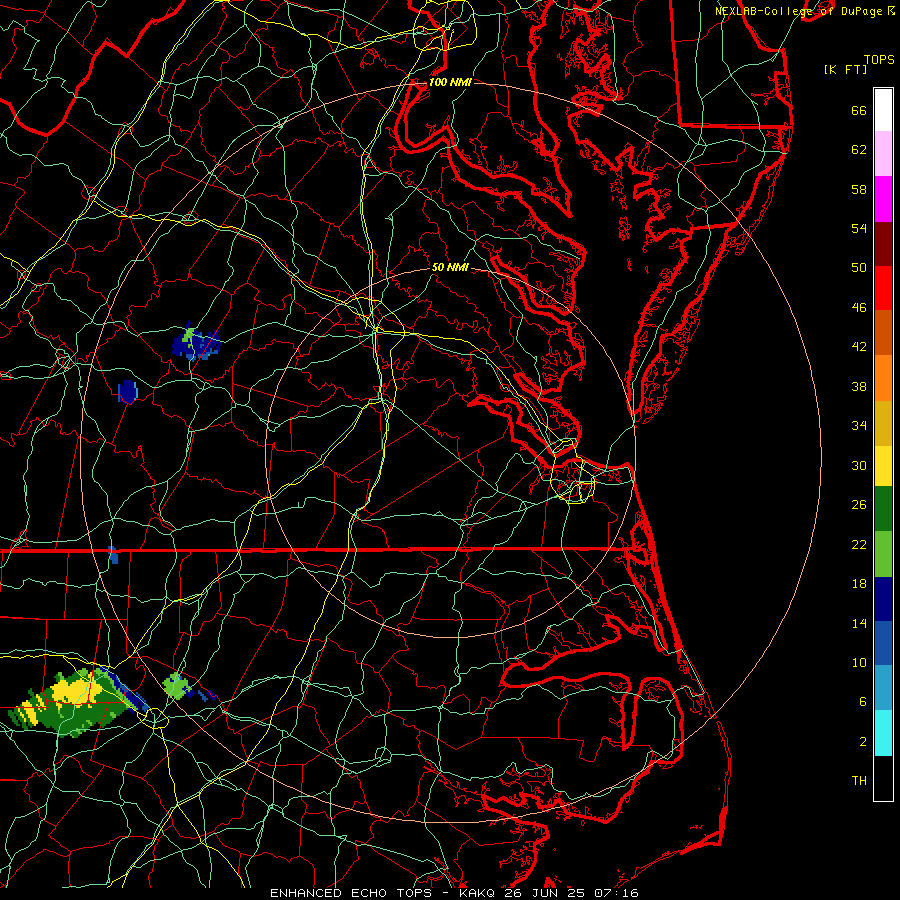Click the 66 label on the legend

[859, 111]
